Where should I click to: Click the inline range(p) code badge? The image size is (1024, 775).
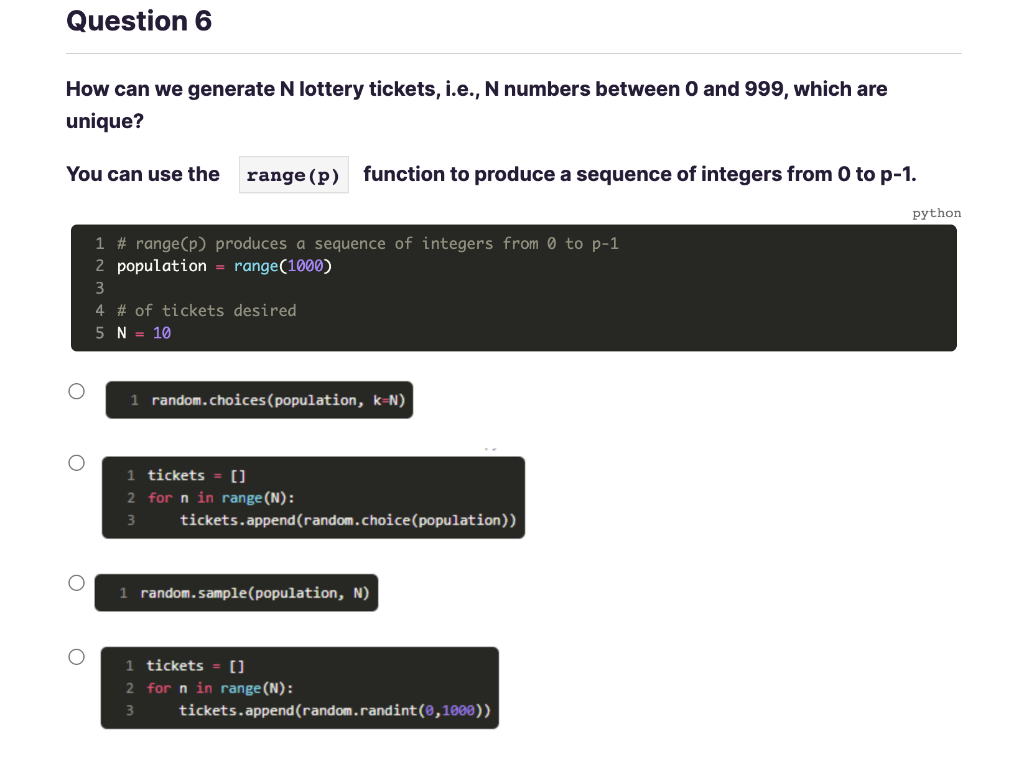(x=293, y=174)
